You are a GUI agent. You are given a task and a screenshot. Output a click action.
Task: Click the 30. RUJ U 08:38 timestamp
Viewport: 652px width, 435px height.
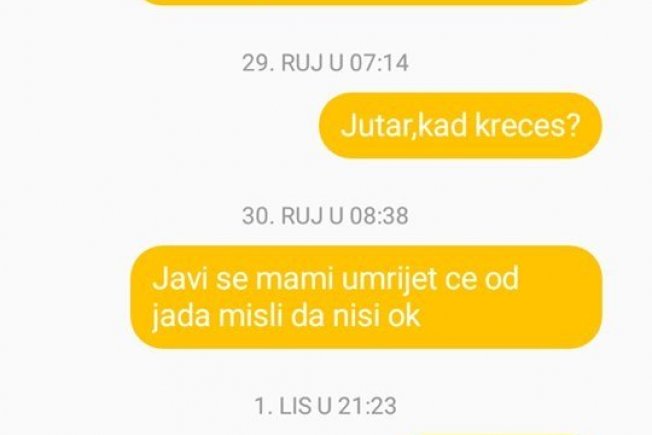click(x=325, y=216)
